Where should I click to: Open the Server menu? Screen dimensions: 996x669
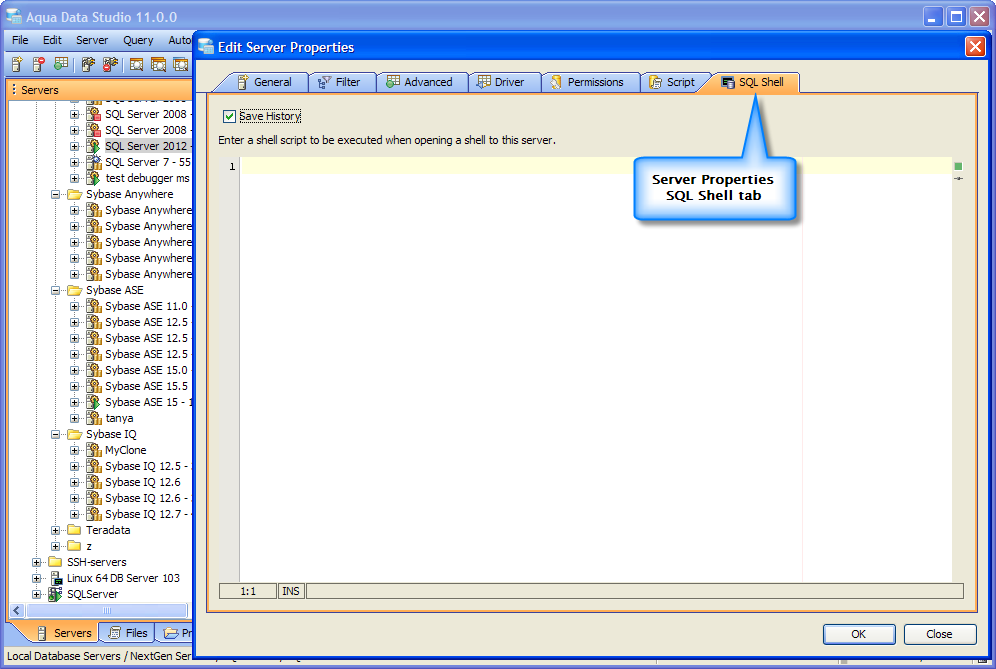coord(92,40)
